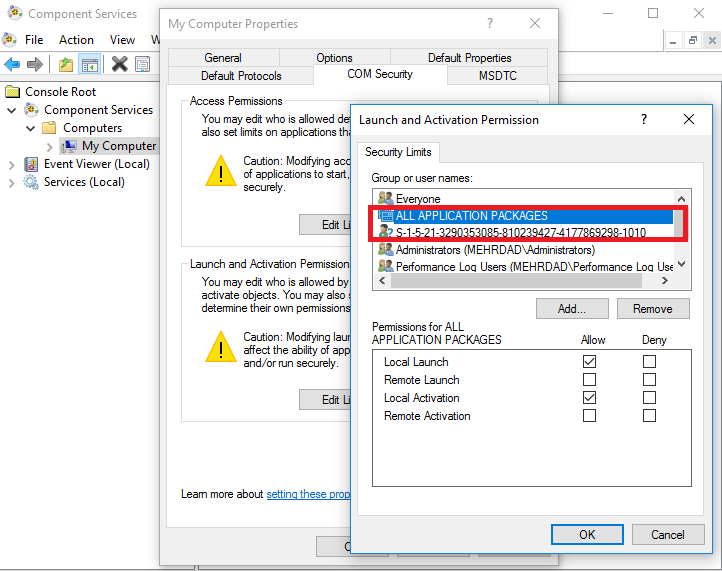The width and height of the screenshot is (722, 571).
Task: Click the Back arrow toolbar icon
Action: coord(12,64)
